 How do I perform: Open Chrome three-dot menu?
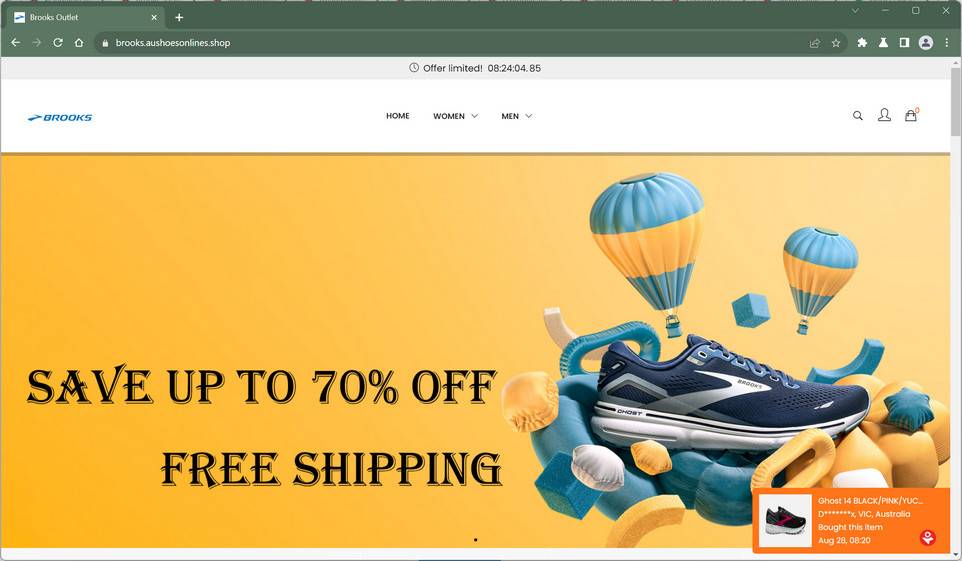click(x=947, y=42)
